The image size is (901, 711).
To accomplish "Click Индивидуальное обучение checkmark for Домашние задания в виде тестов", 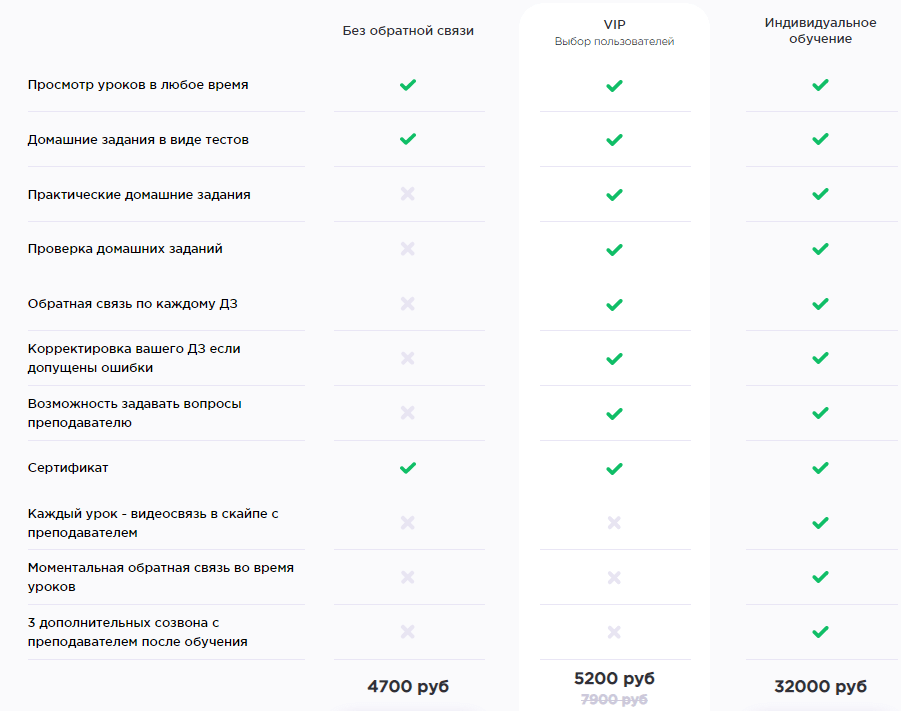I will tap(821, 139).
